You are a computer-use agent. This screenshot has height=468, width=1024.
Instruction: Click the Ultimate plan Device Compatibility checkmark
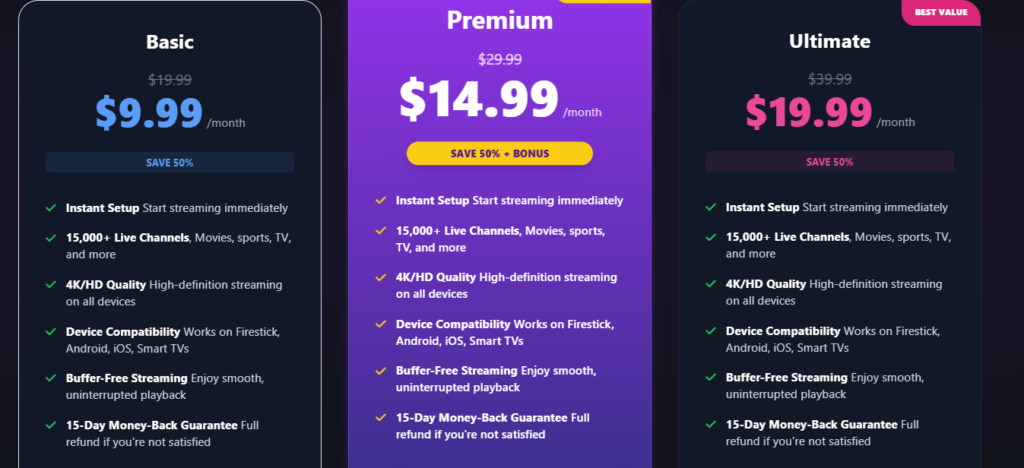pyautogui.click(x=710, y=331)
